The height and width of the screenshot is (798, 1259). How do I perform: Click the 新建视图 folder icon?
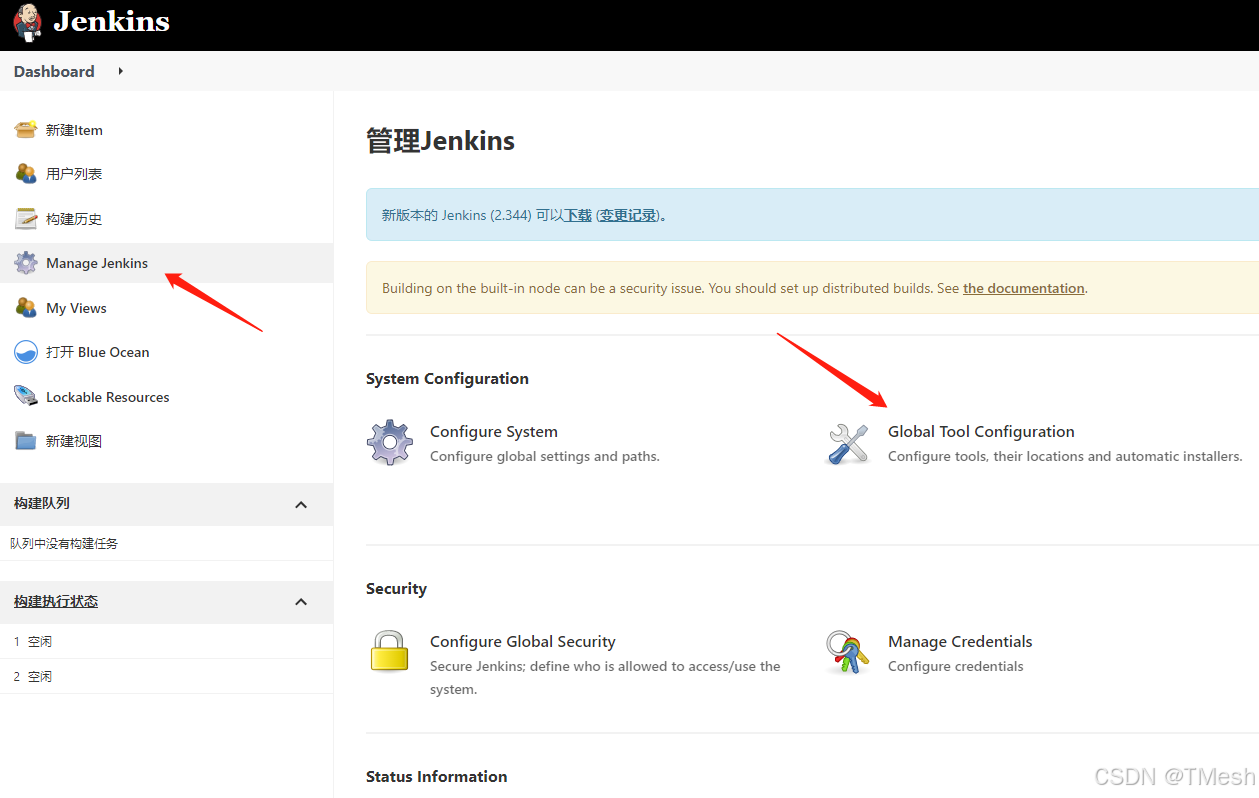(x=26, y=441)
